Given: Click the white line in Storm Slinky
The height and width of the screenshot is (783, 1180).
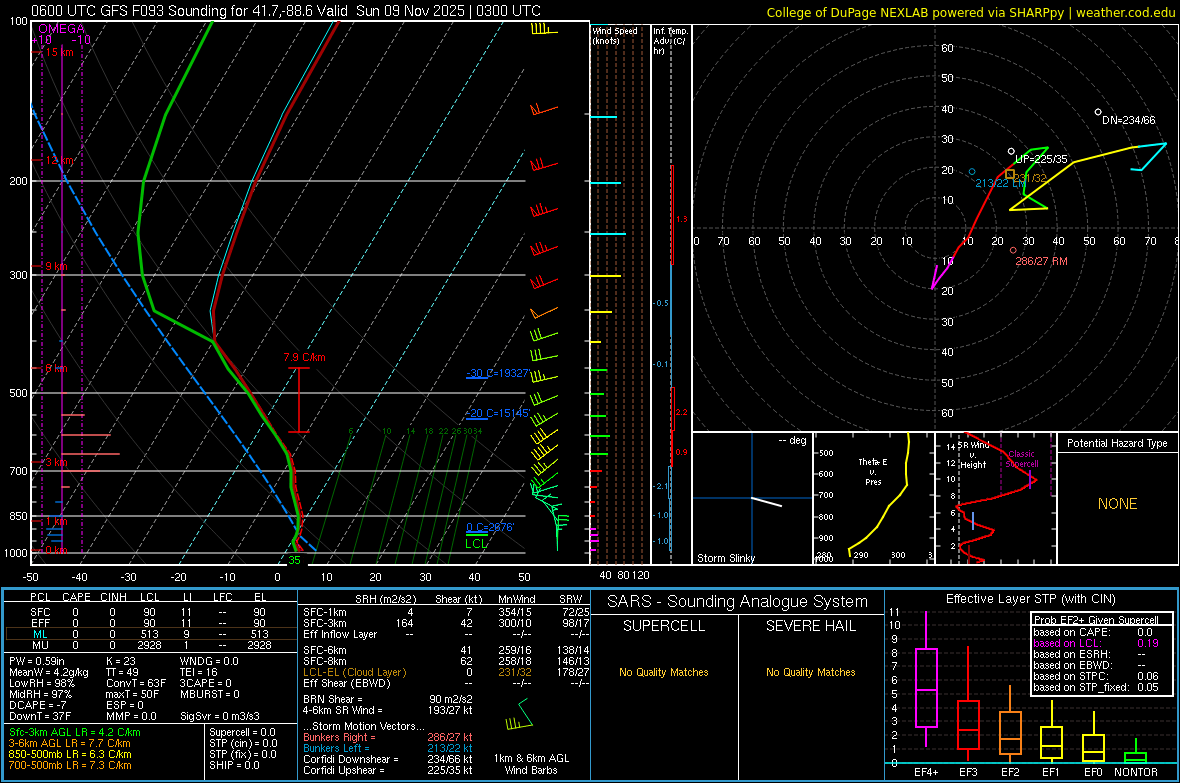Looking at the screenshot, I should [767, 501].
